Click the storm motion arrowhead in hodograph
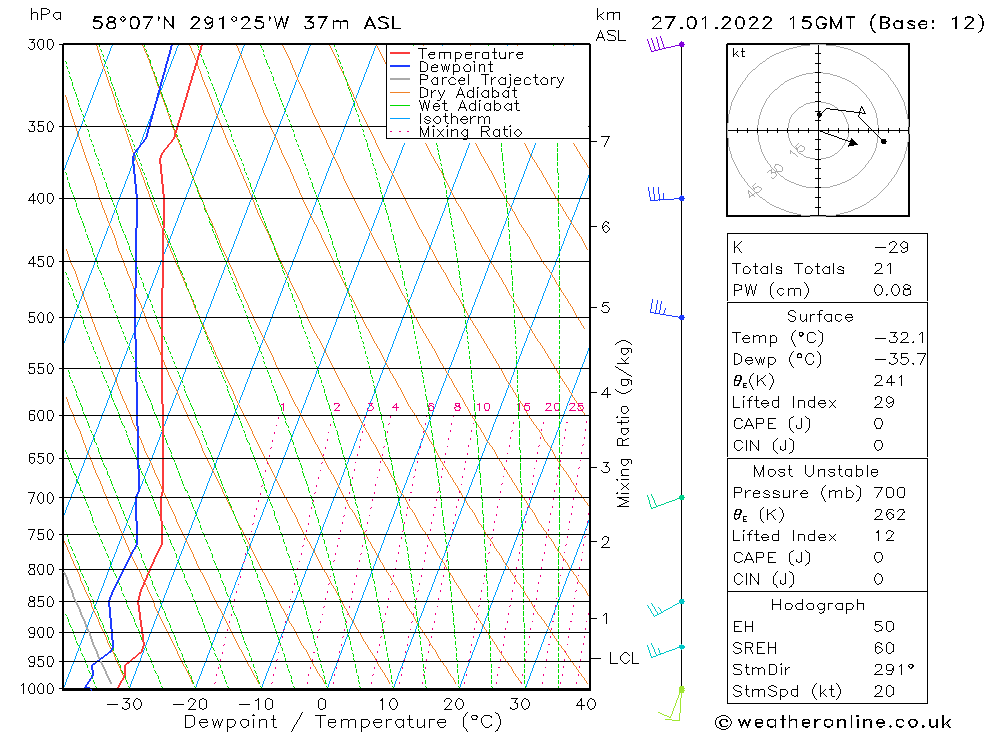 [x=853, y=142]
